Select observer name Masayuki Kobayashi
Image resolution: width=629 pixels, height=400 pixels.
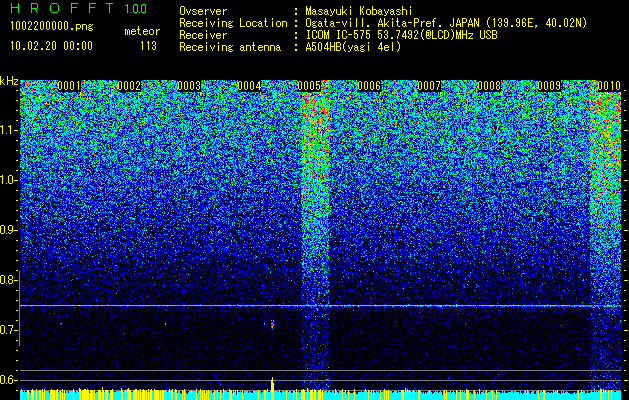click(x=358, y=12)
